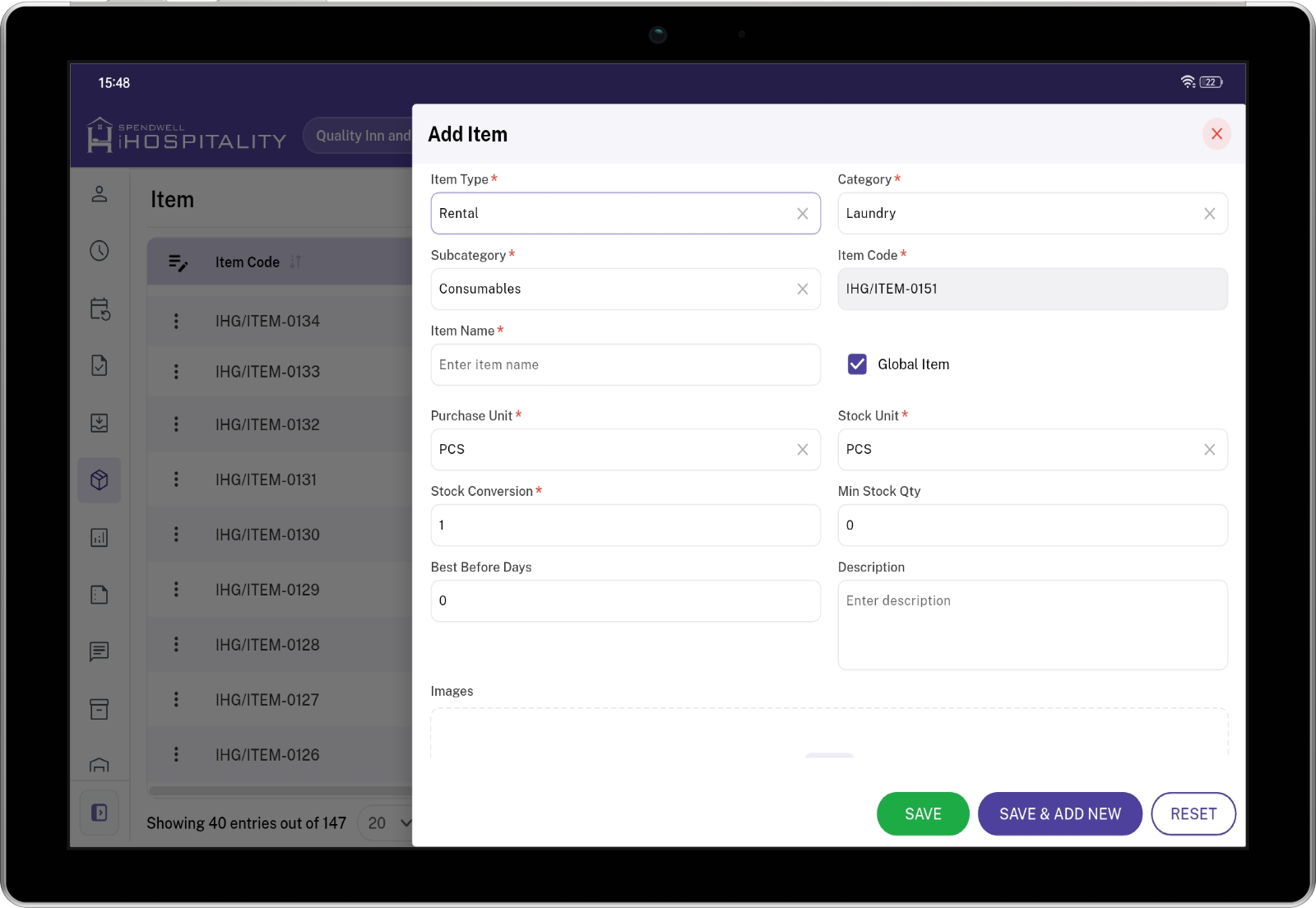Click the RESET button
This screenshot has height=908, width=1316.
(x=1193, y=814)
